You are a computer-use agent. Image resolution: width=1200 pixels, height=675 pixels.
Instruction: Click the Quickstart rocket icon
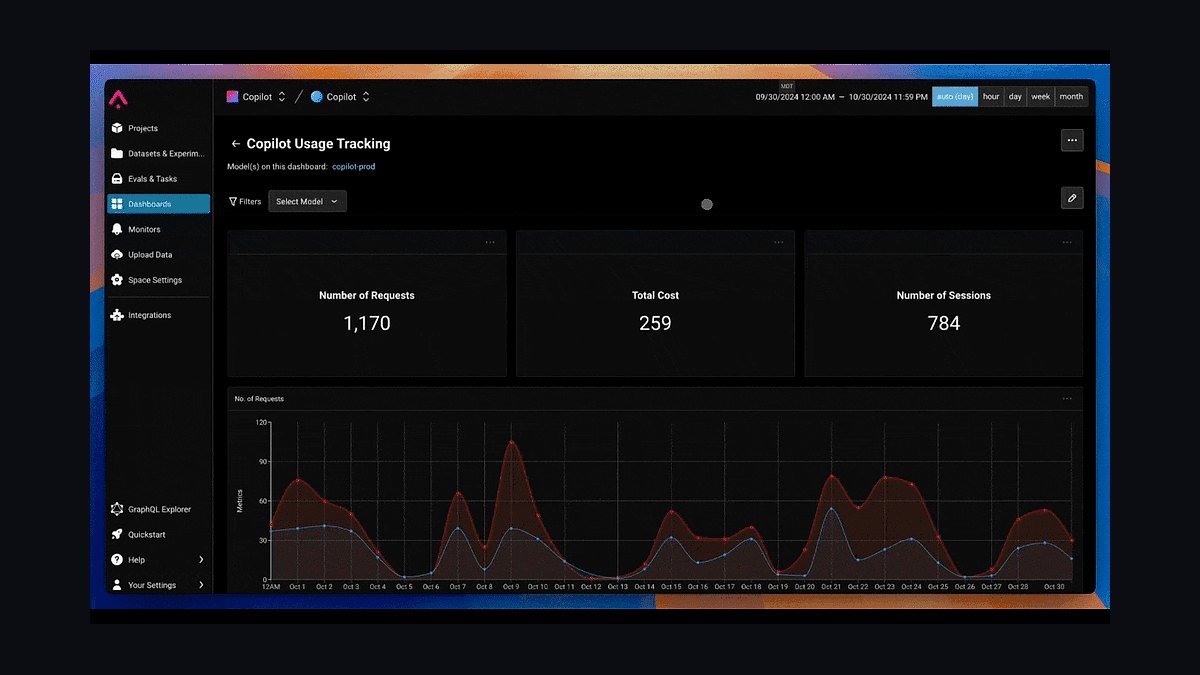point(118,535)
